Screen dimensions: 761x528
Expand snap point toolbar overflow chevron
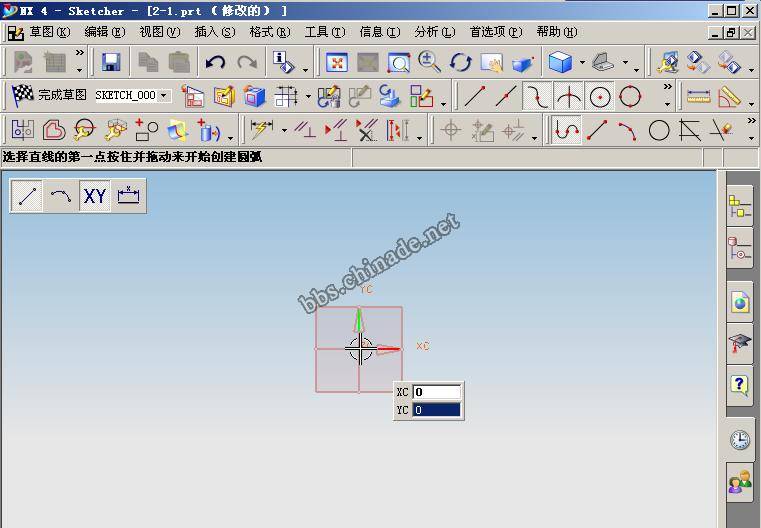(x=668, y=86)
